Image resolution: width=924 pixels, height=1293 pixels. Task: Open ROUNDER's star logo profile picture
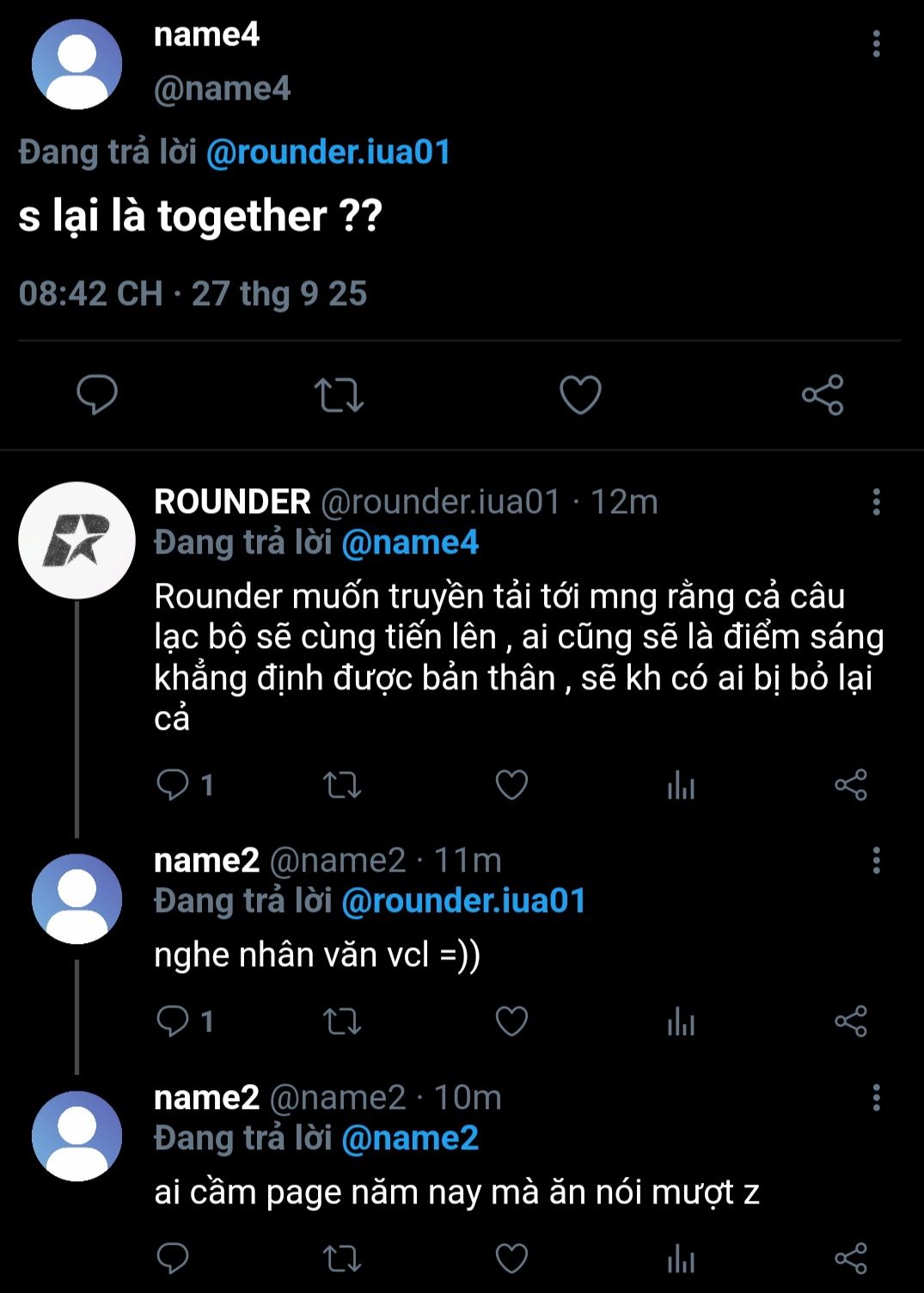point(76,540)
